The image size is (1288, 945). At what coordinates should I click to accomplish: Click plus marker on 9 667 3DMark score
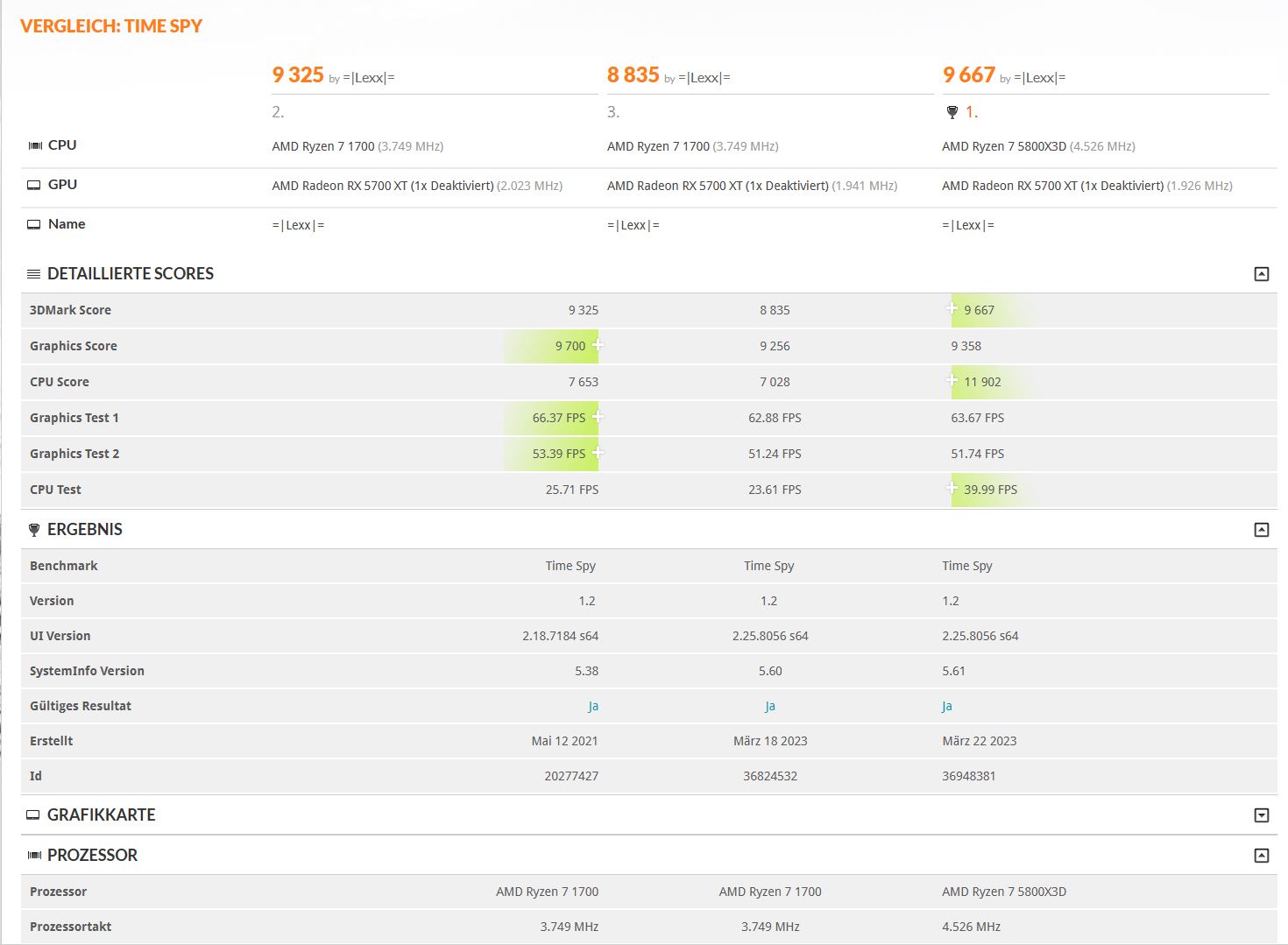[952, 307]
